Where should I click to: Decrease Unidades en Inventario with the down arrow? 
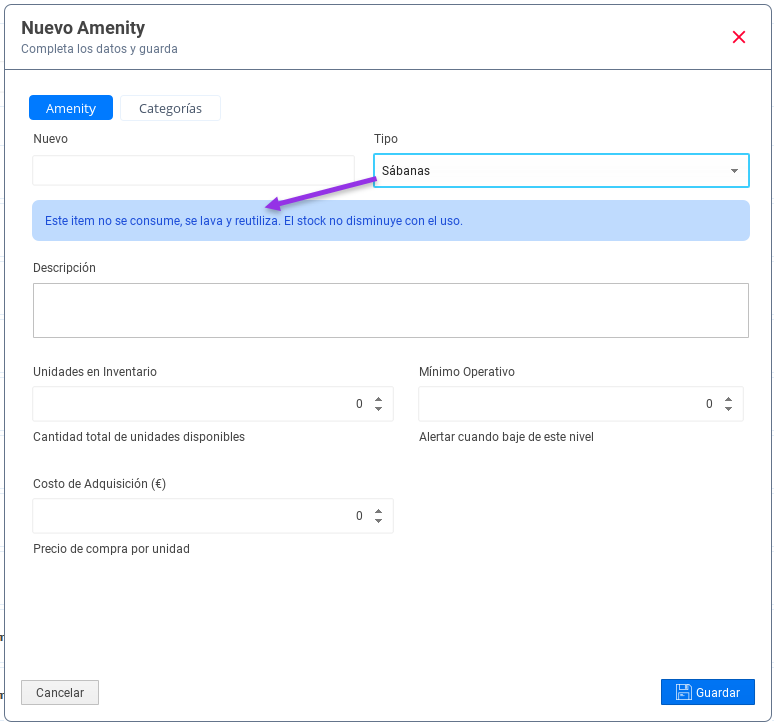click(378, 409)
